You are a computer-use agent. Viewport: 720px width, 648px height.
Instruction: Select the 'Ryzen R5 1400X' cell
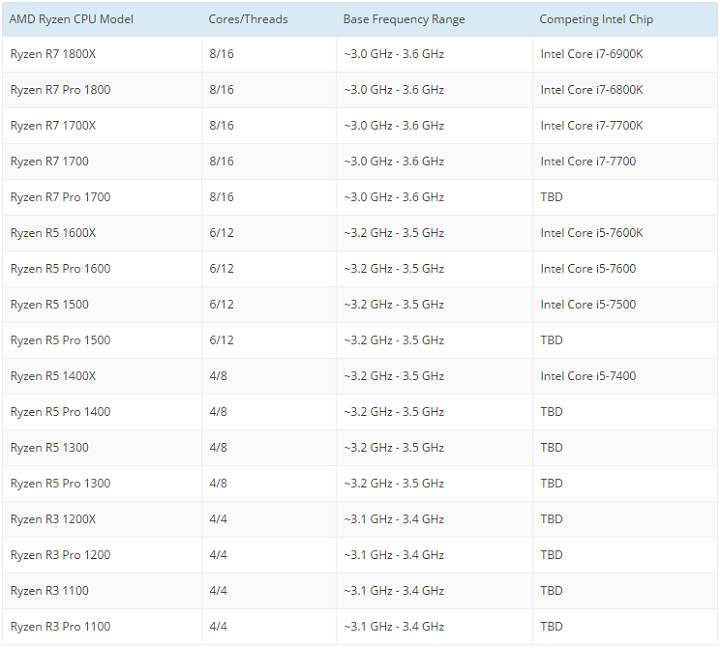(x=101, y=377)
